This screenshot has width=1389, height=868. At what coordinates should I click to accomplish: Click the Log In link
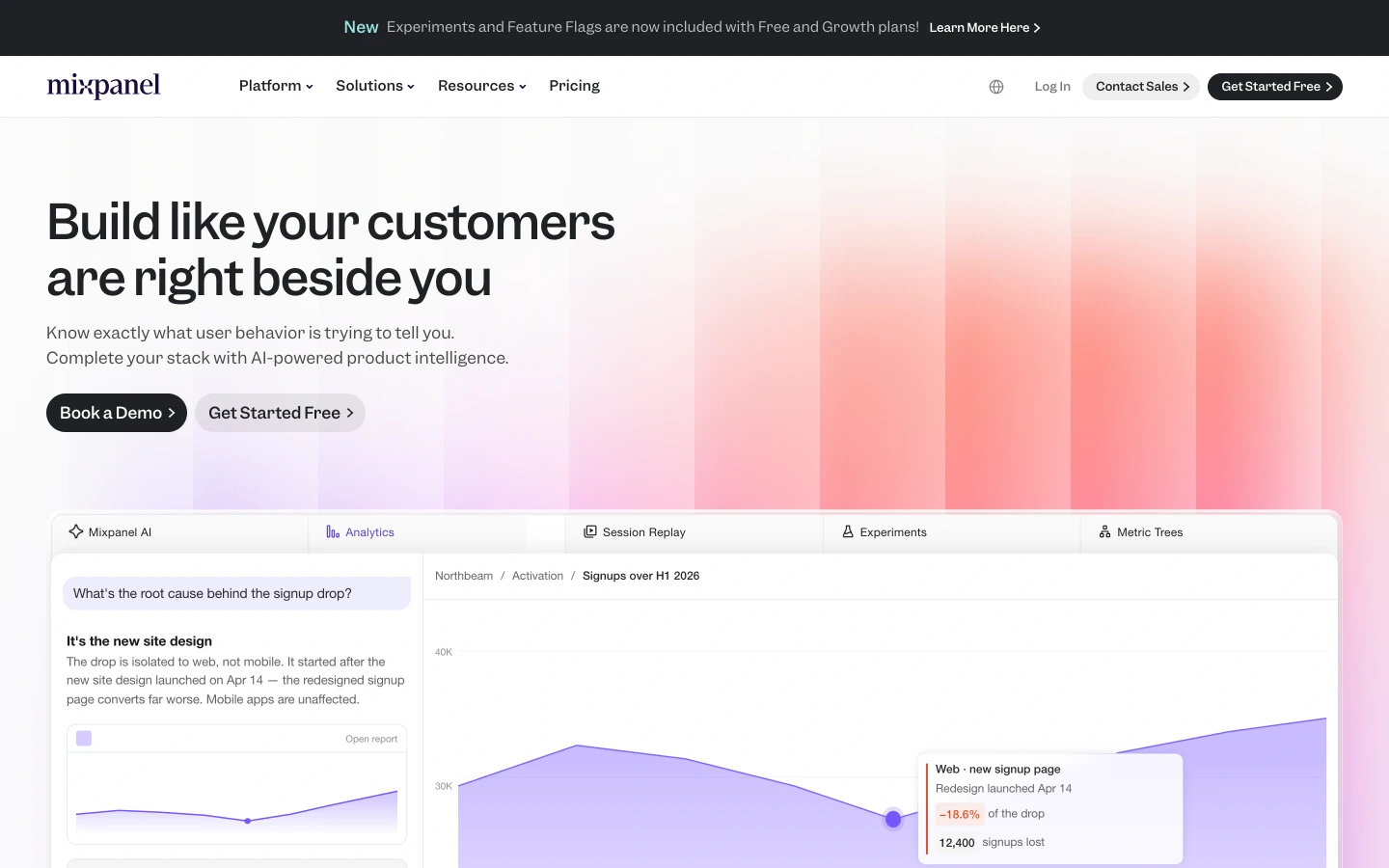coord(1052,87)
